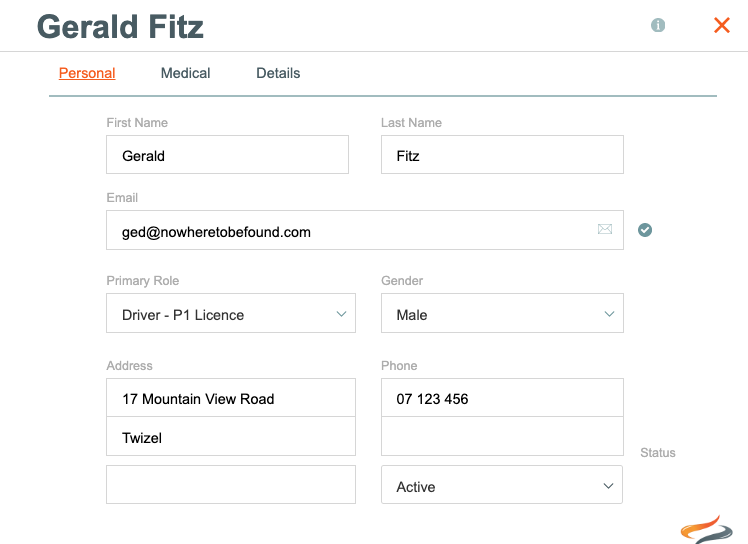This screenshot has width=748, height=544.
Task: Click the envelope icon in the Email field
Action: point(605,229)
